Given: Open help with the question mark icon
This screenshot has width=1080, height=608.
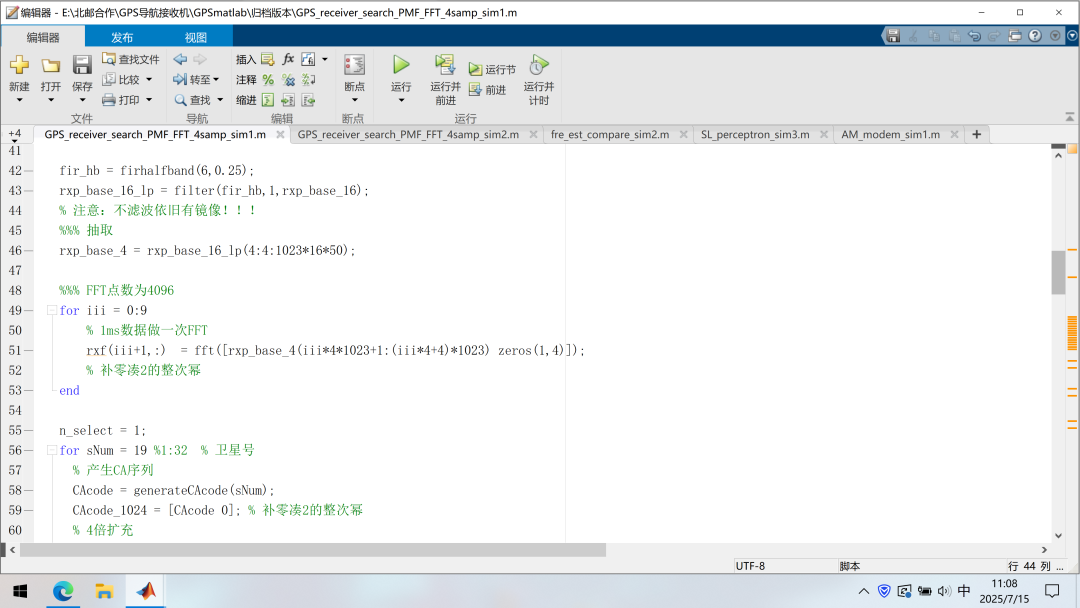Looking at the screenshot, I should pos(1035,36).
